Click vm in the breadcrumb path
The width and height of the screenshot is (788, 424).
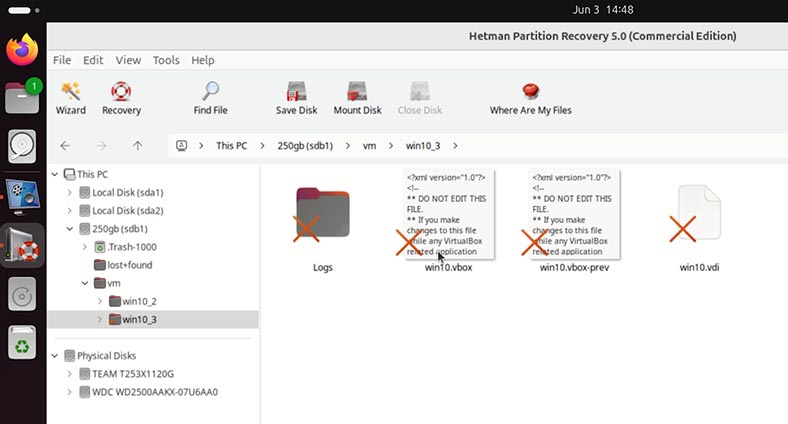(369, 146)
